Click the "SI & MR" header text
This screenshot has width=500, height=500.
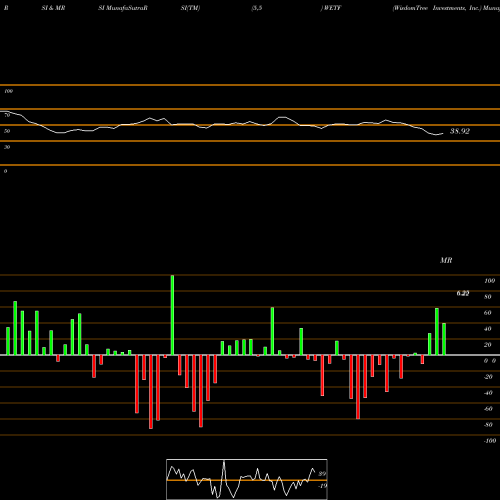click(x=53, y=8)
